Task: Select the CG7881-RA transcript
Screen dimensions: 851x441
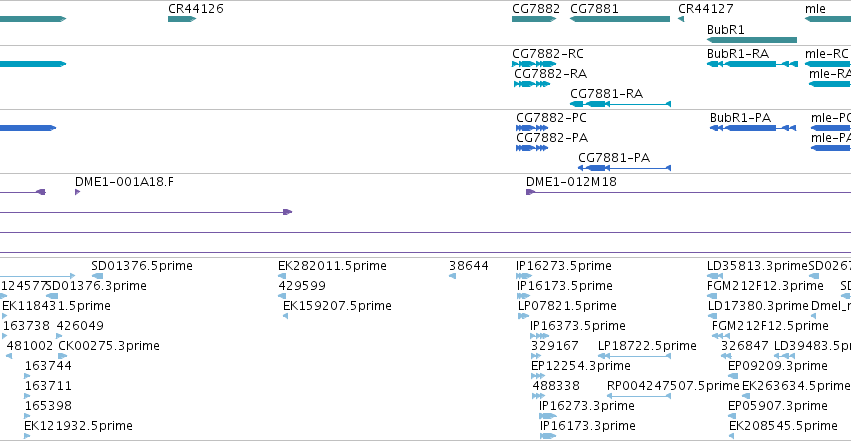Action: (620, 104)
